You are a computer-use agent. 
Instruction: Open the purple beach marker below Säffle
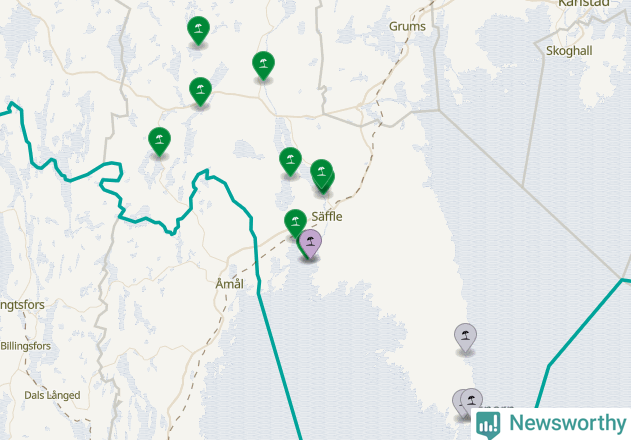(310, 244)
